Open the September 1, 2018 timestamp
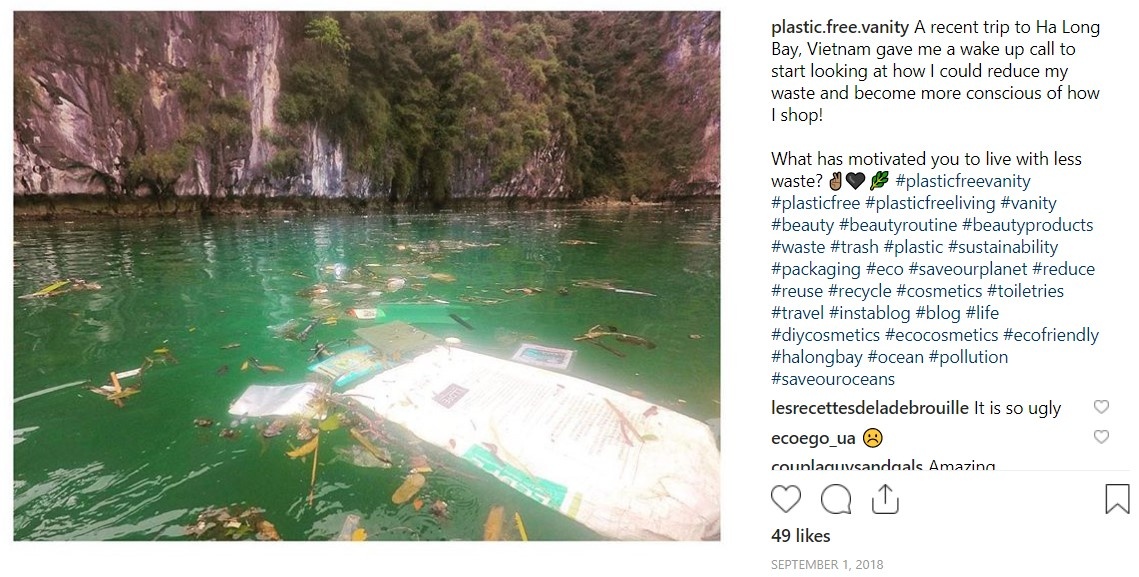Viewport: 1139px width, 577px height. coord(827,565)
